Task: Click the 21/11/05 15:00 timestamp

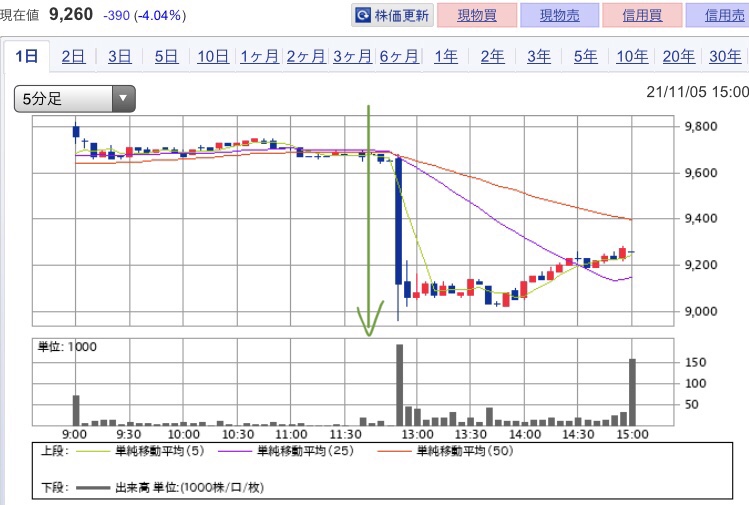Action: point(697,92)
